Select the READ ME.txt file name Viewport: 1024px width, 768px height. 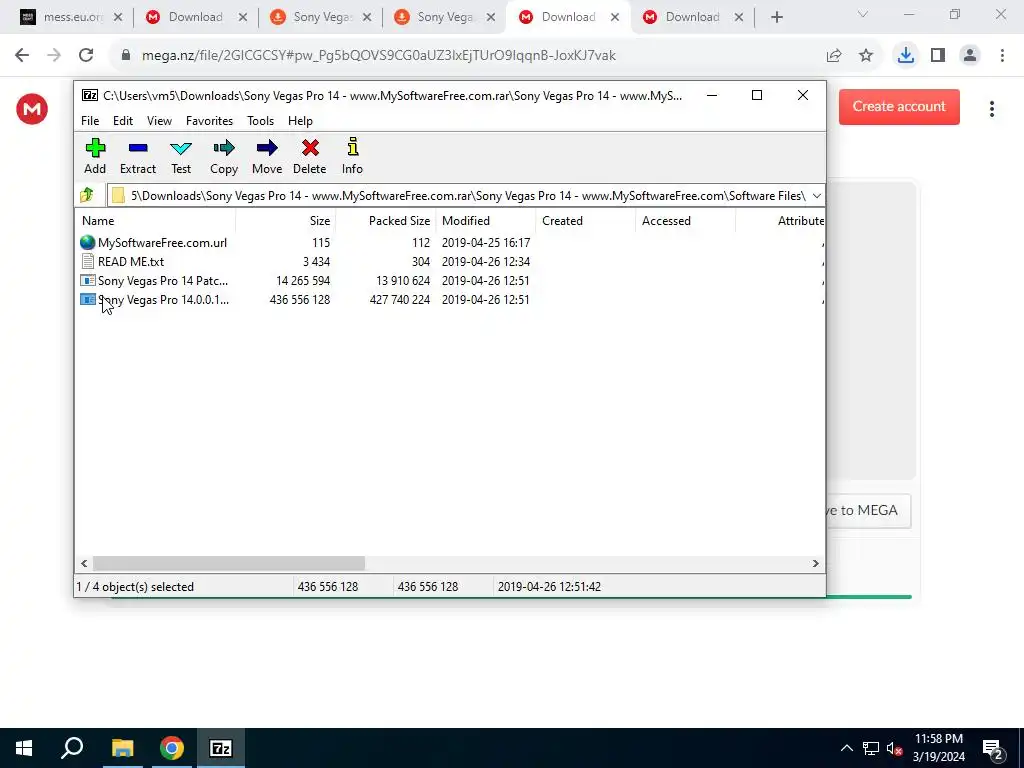click(x=131, y=261)
